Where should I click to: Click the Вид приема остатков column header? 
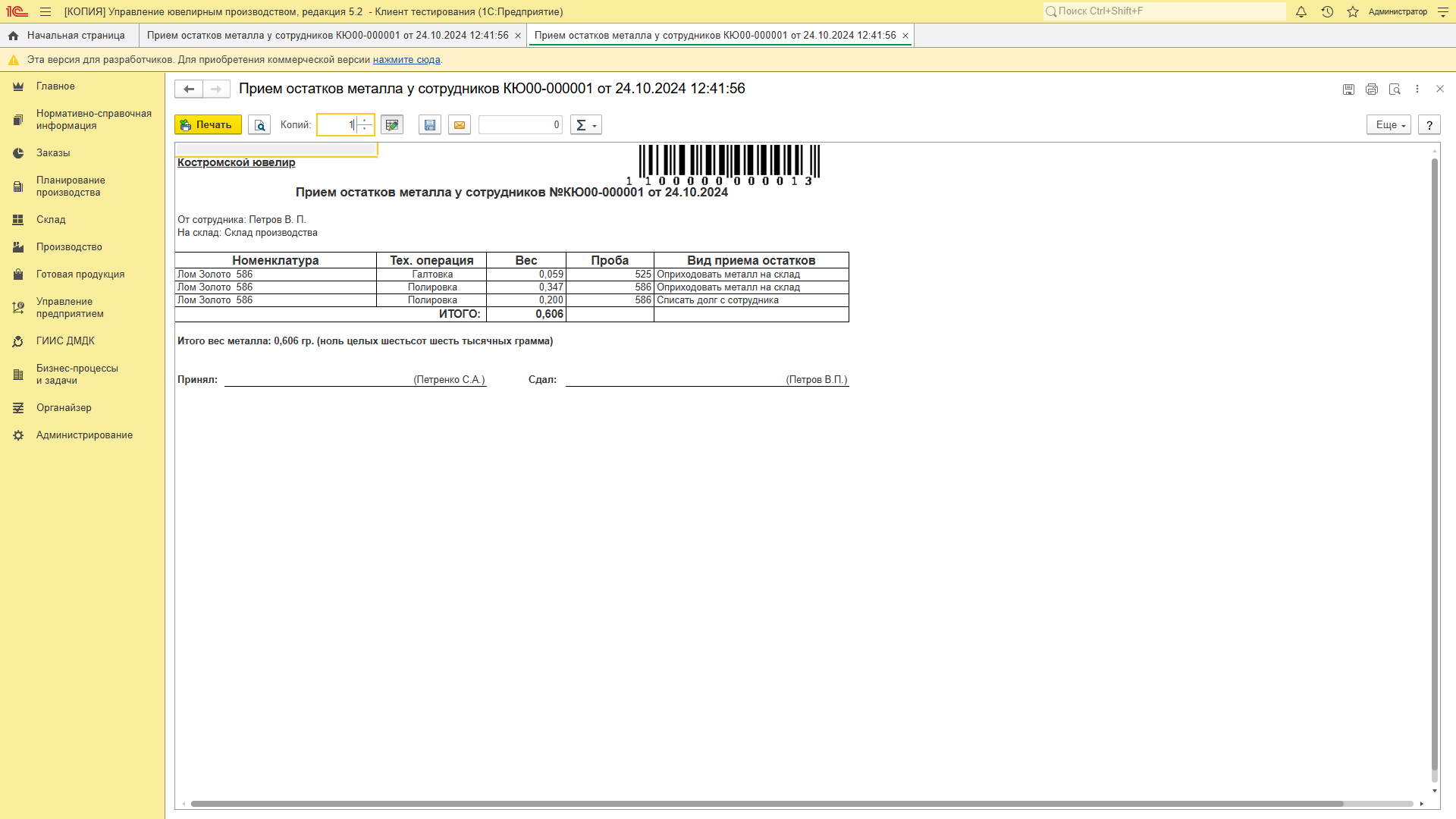click(752, 260)
